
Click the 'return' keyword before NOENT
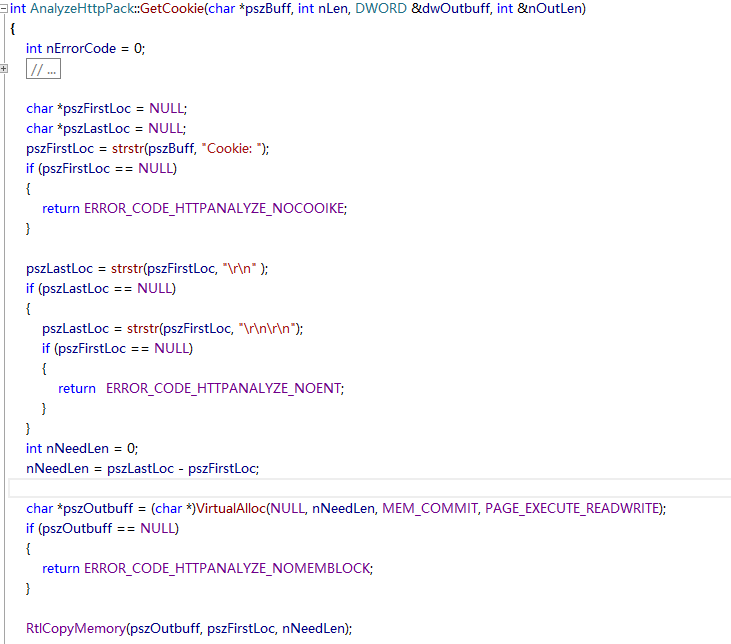click(x=77, y=388)
